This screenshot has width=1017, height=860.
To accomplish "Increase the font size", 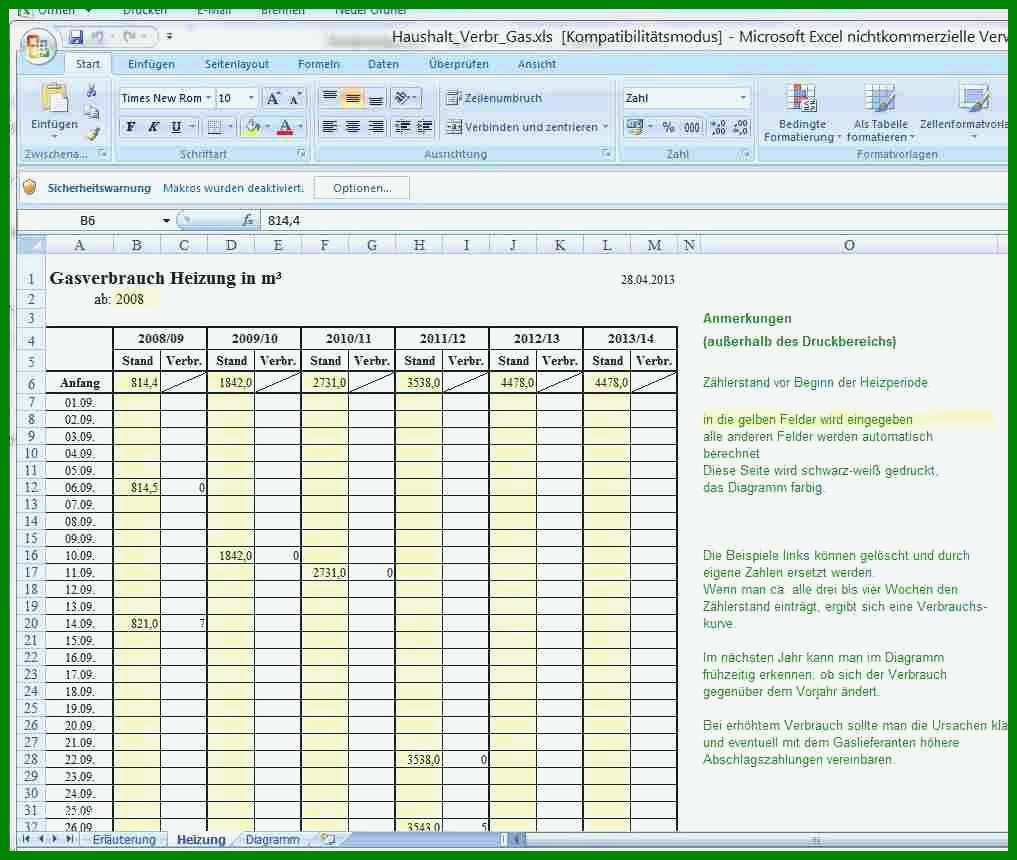I will (273, 98).
